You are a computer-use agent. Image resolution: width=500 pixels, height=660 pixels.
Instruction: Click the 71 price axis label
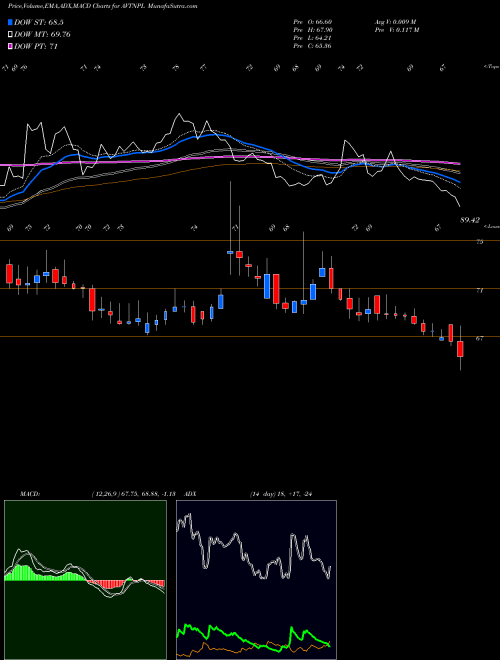[x=479, y=290]
